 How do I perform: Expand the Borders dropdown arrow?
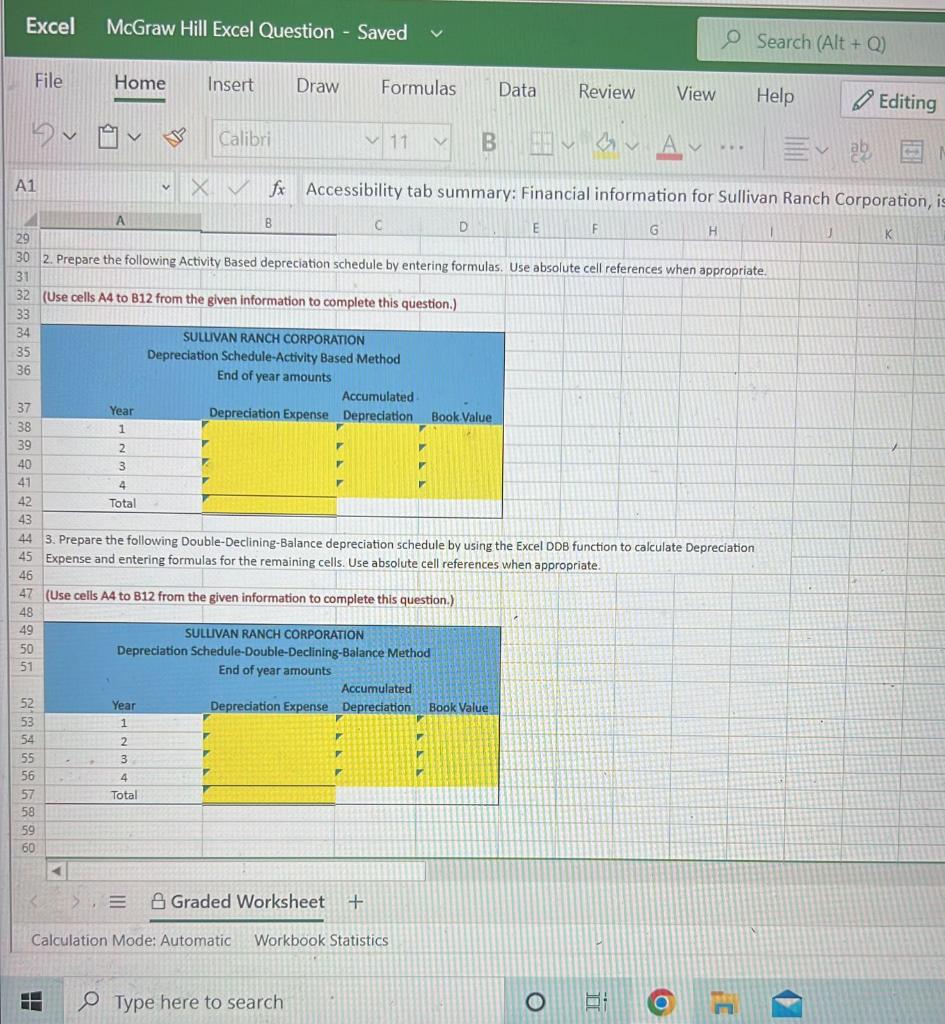point(568,144)
